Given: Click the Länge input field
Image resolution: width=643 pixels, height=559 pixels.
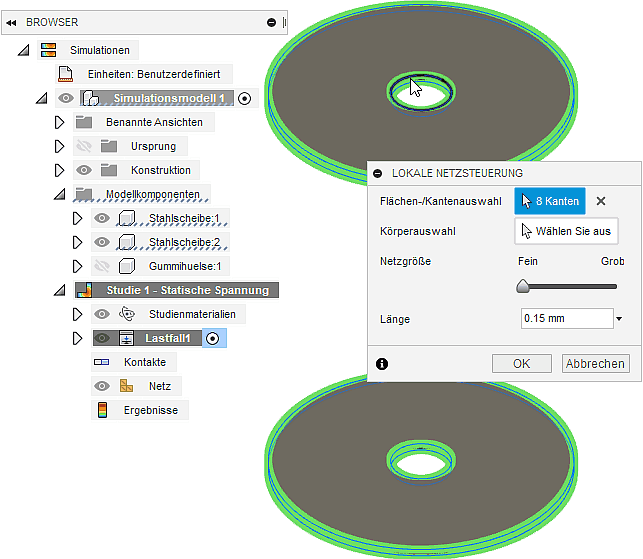Looking at the screenshot, I should (x=566, y=319).
